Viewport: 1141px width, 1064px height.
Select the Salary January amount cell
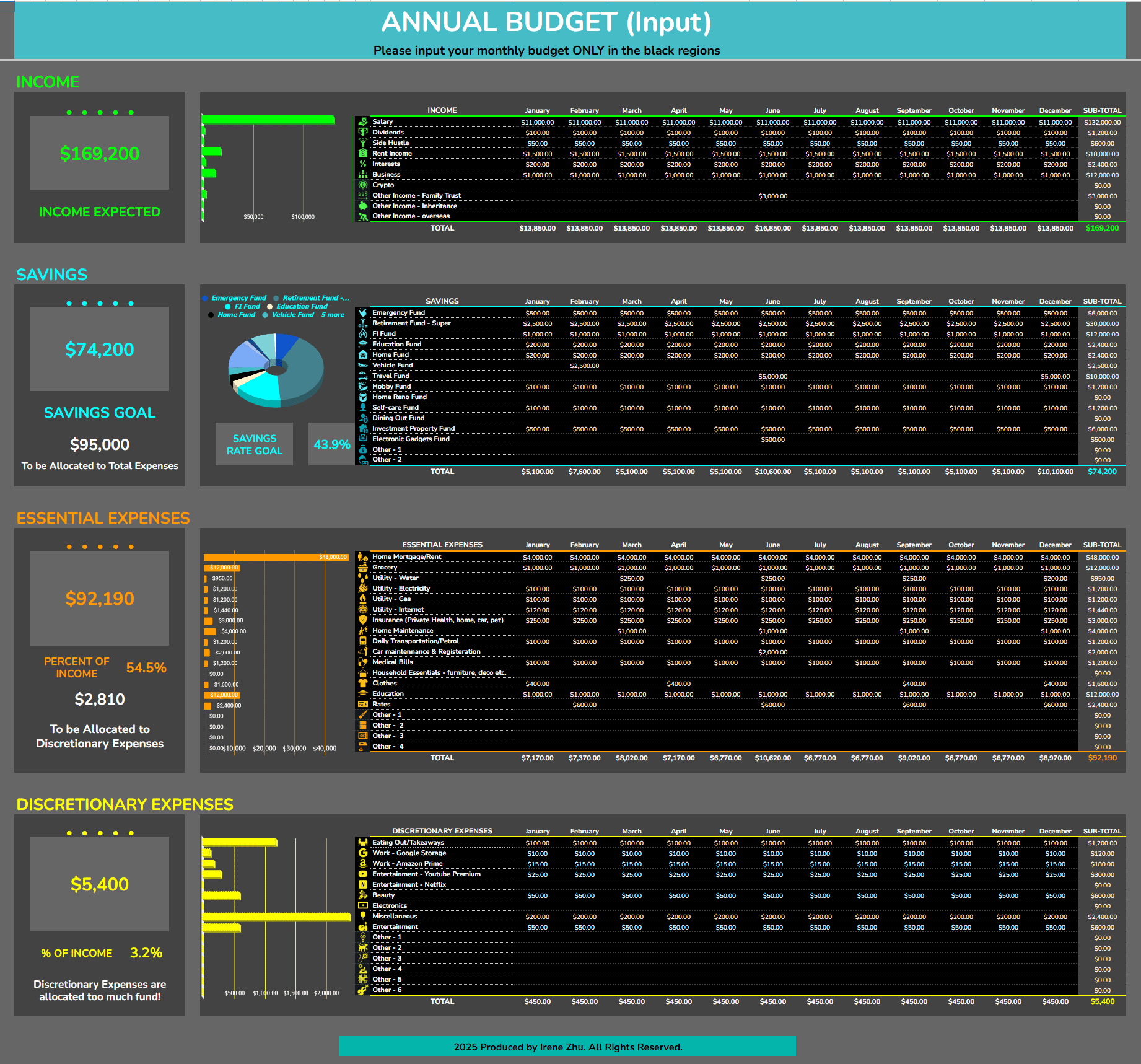[x=537, y=122]
